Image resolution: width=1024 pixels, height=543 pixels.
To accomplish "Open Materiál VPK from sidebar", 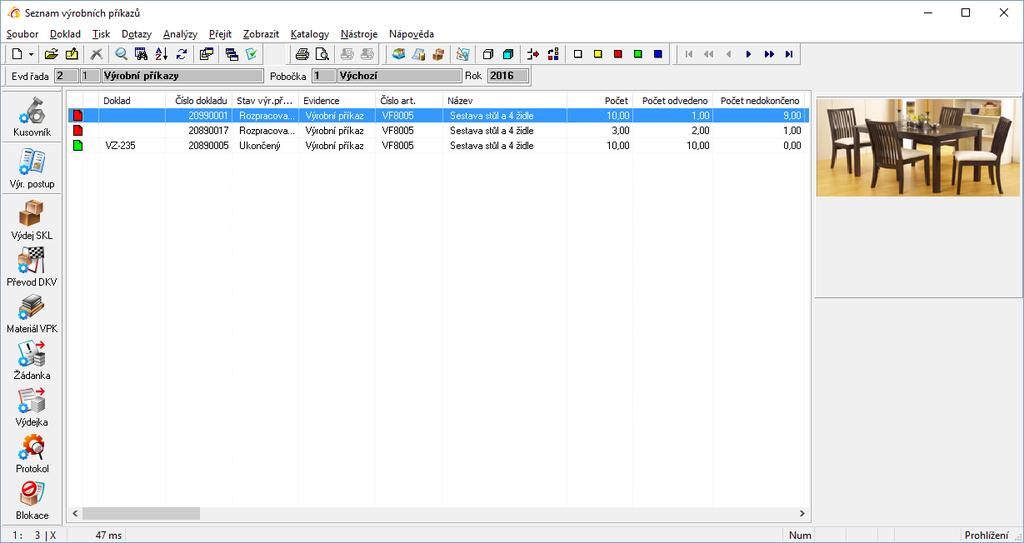I will tap(31, 313).
